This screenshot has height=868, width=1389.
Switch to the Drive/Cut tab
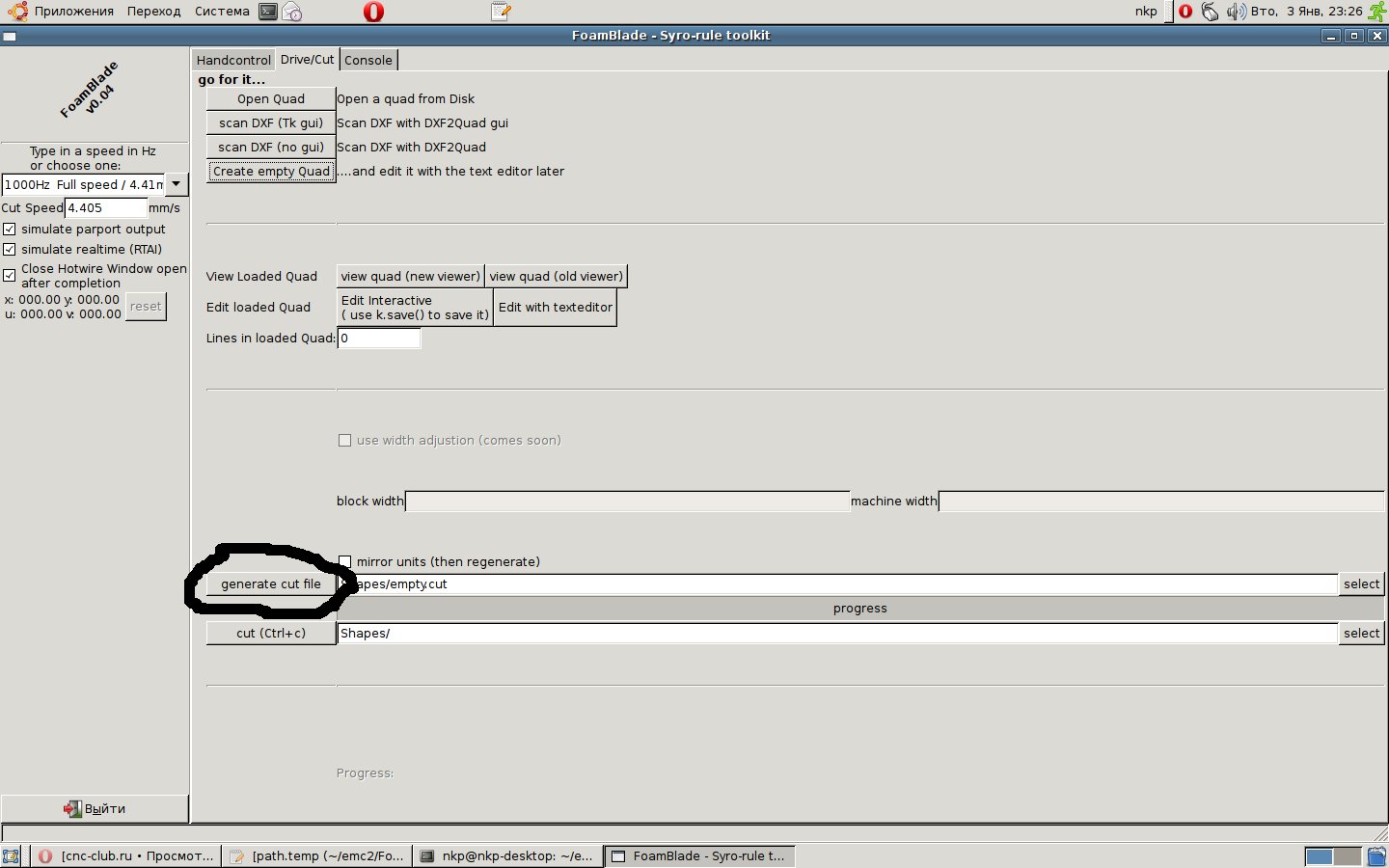[x=307, y=59]
